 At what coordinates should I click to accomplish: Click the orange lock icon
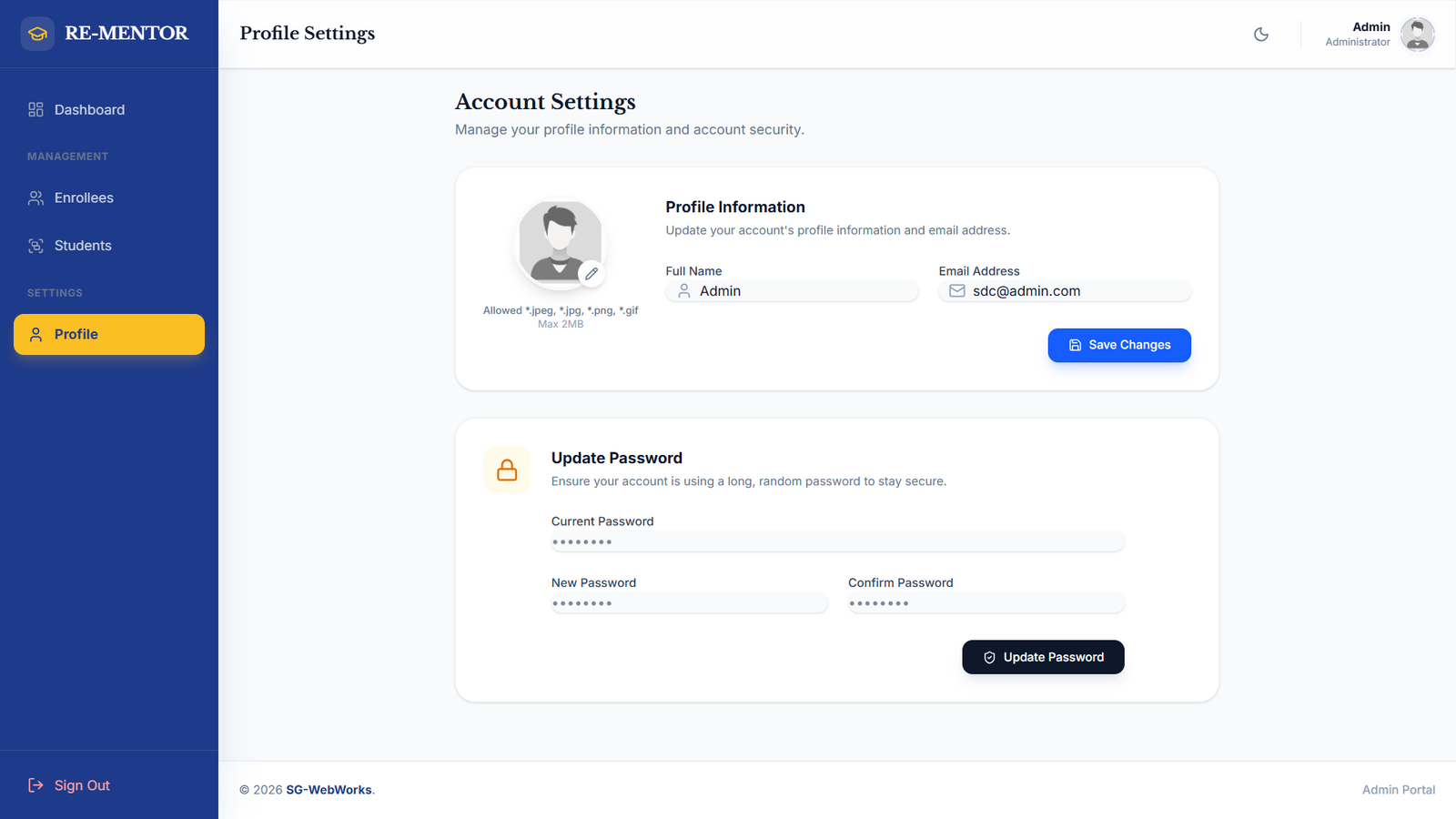point(507,470)
